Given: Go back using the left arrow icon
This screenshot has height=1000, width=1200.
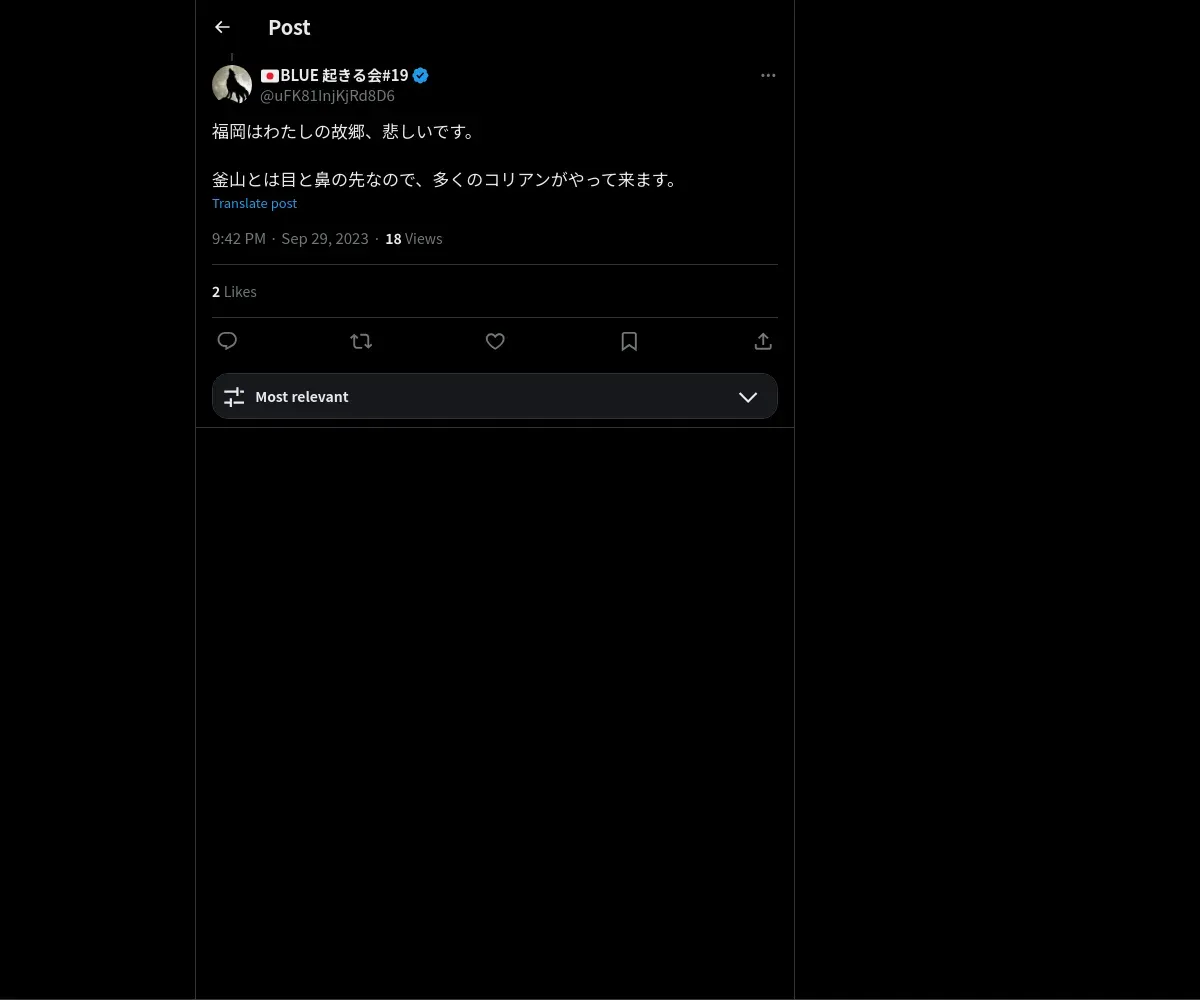Looking at the screenshot, I should [x=222, y=27].
